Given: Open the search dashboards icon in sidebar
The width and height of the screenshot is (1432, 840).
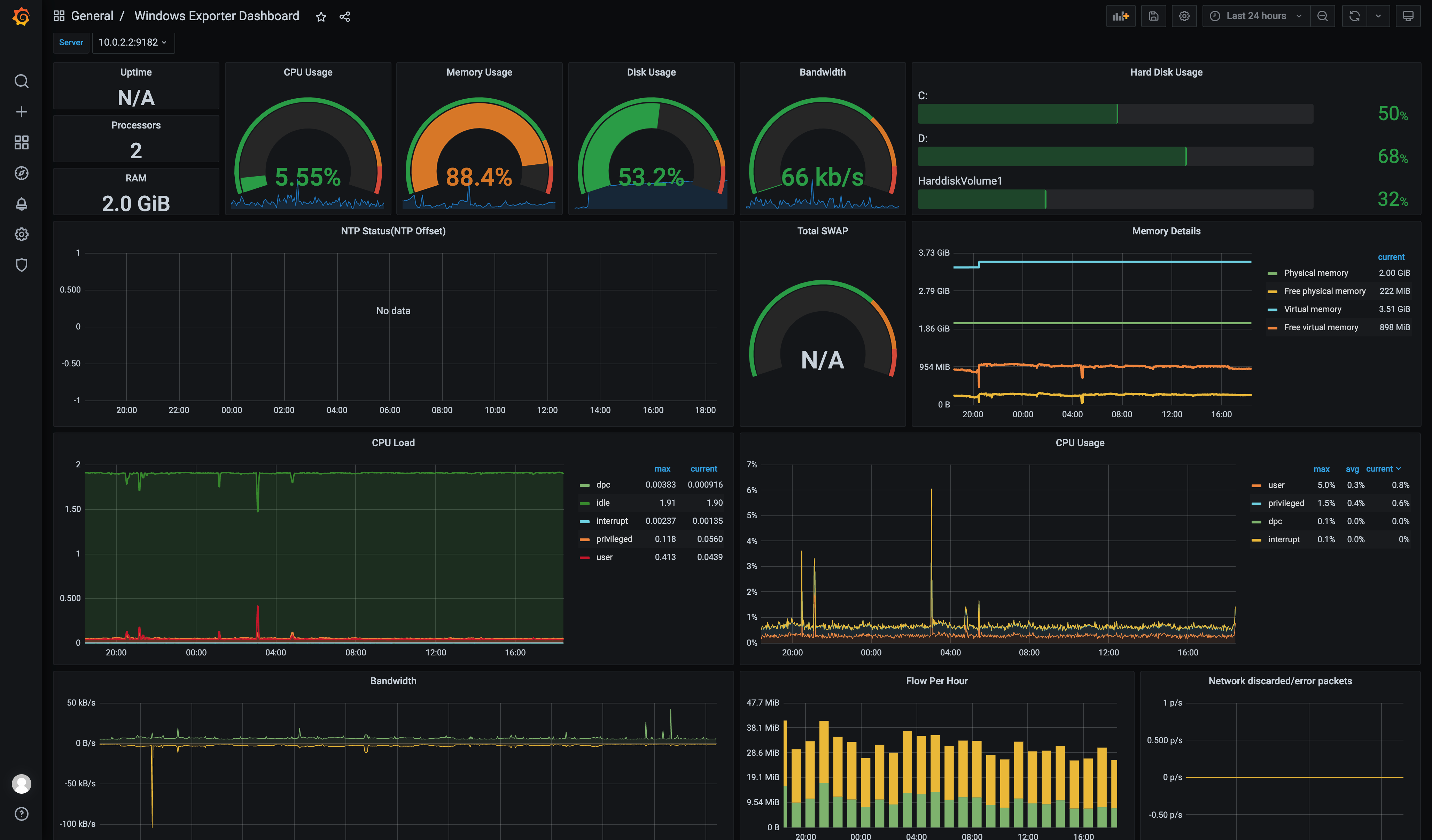Looking at the screenshot, I should click(x=21, y=81).
